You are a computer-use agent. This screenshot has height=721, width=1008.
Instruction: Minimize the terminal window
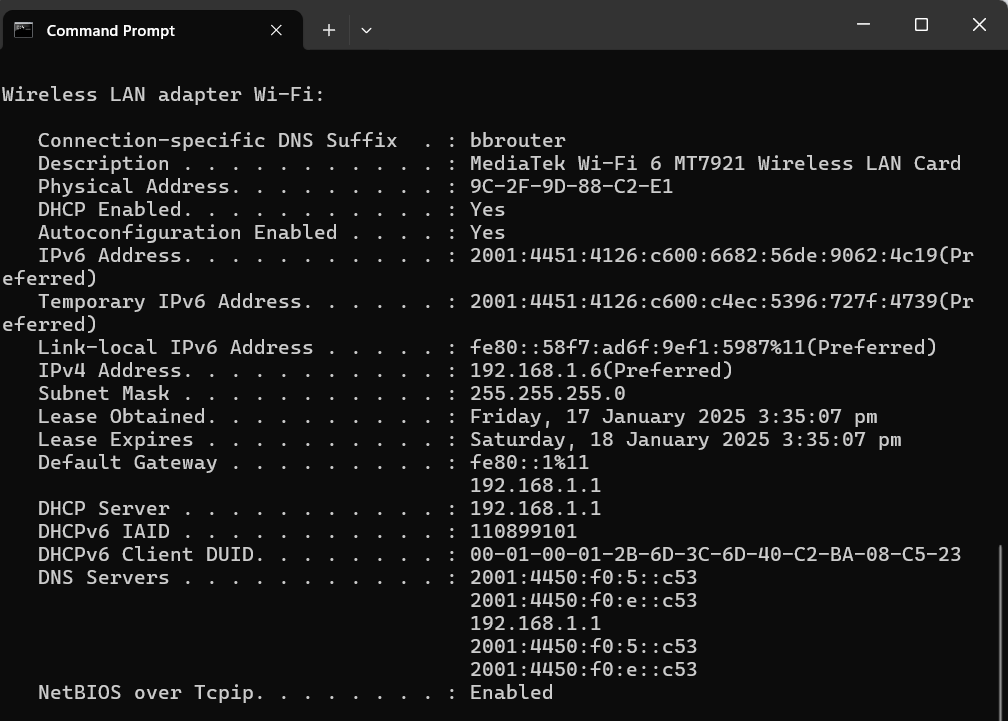point(863,25)
